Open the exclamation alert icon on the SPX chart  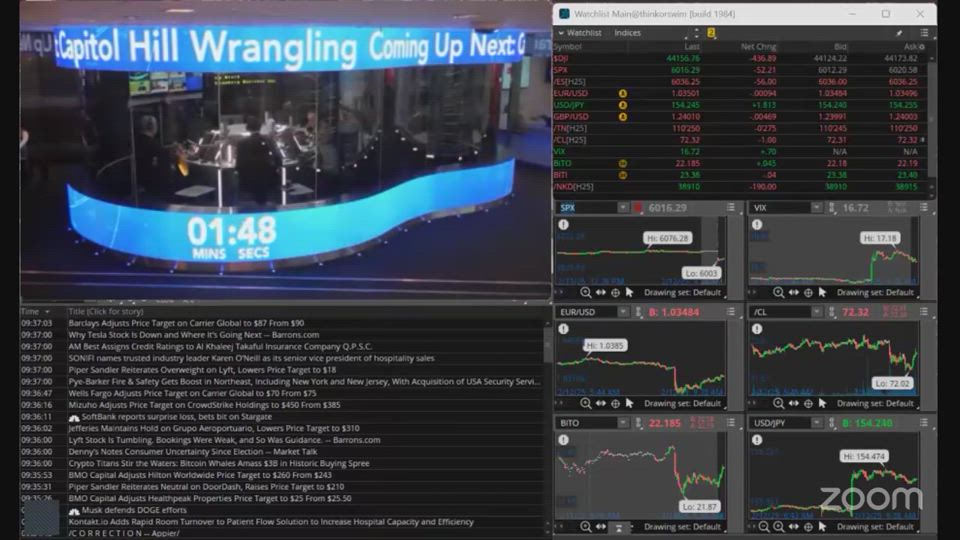pyautogui.click(x=564, y=225)
